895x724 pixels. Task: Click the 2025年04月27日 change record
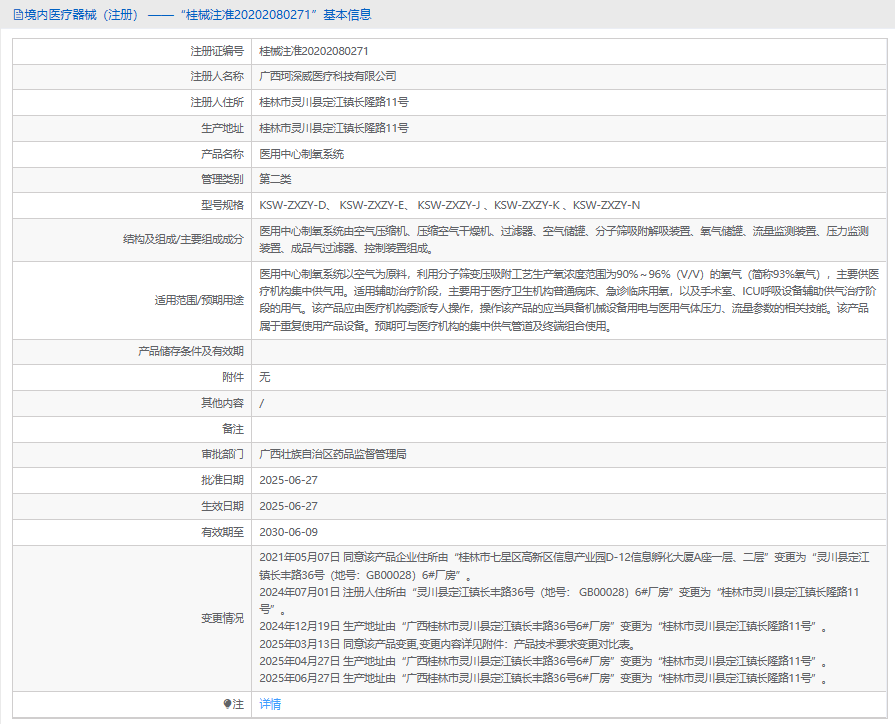pos(543,661)
